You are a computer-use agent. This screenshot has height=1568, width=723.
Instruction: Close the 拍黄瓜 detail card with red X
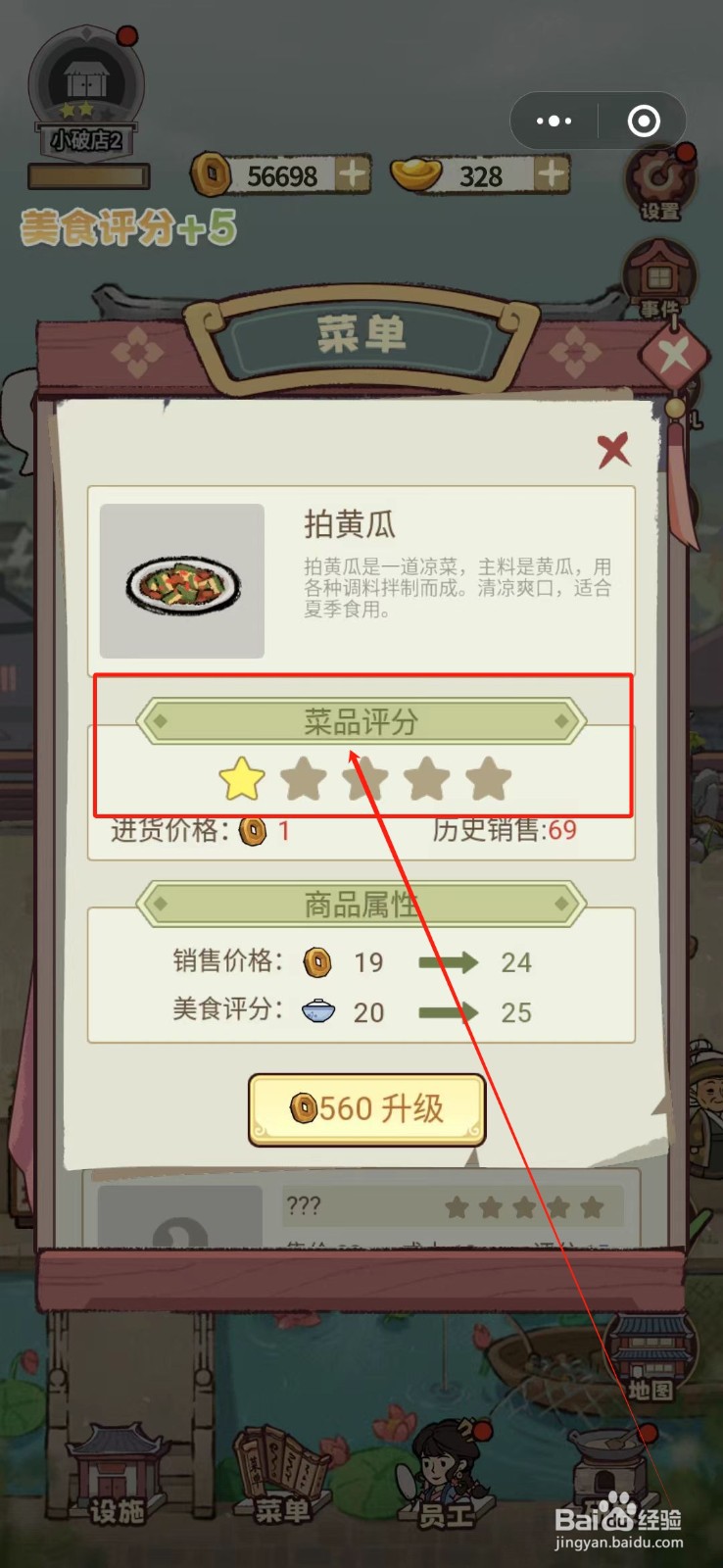tap(613, 450)
